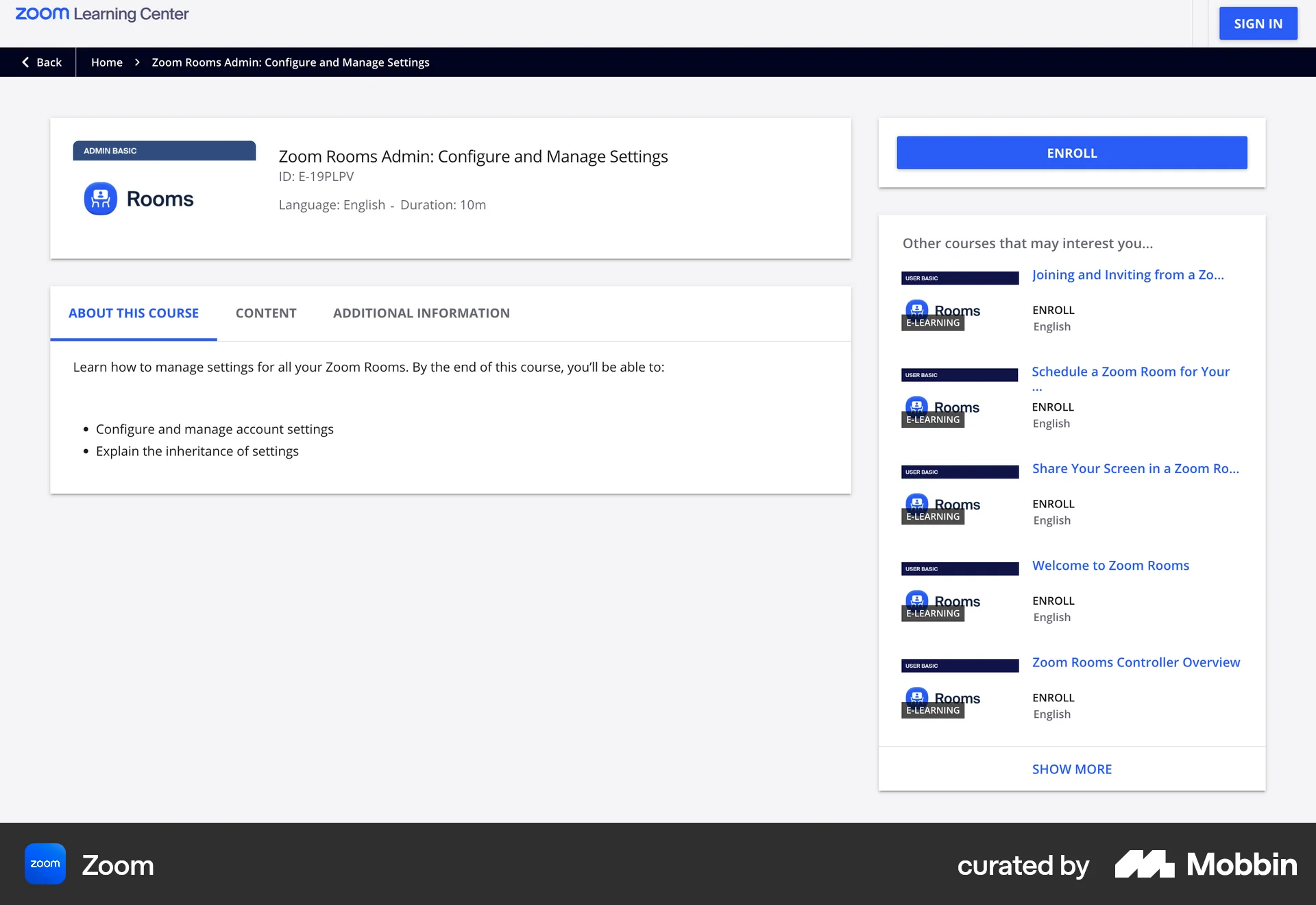This screenshot has width=1316, height=905.
Task: Click the Mobbin logo
Action: point(1204,864)
